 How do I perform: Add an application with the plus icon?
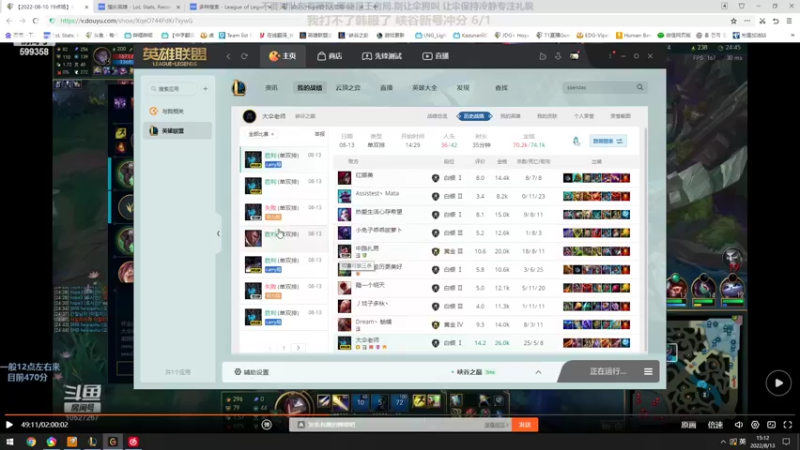205,89
